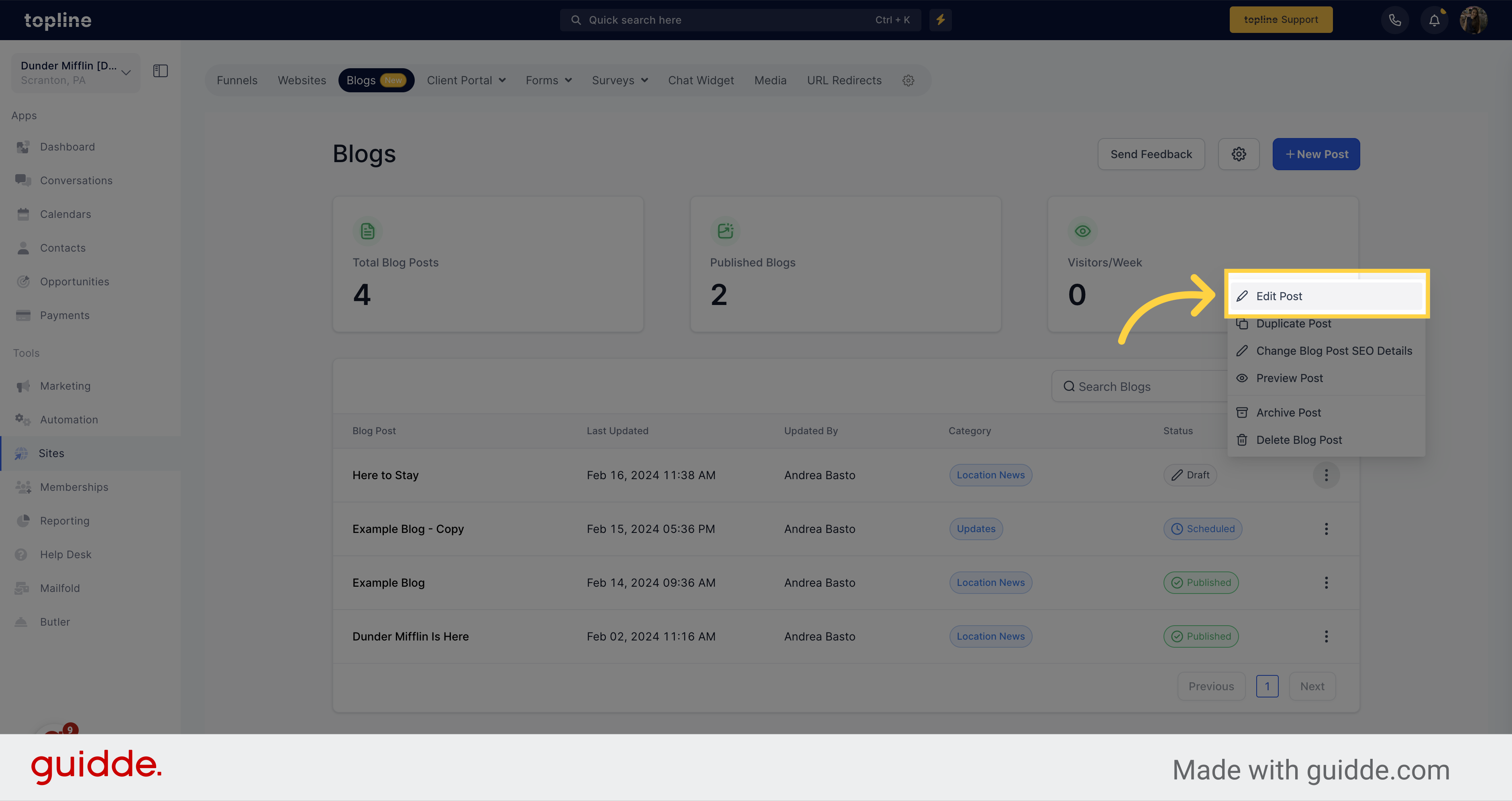Switch to the Funnels tab
1512x801 pixels.
237,80
